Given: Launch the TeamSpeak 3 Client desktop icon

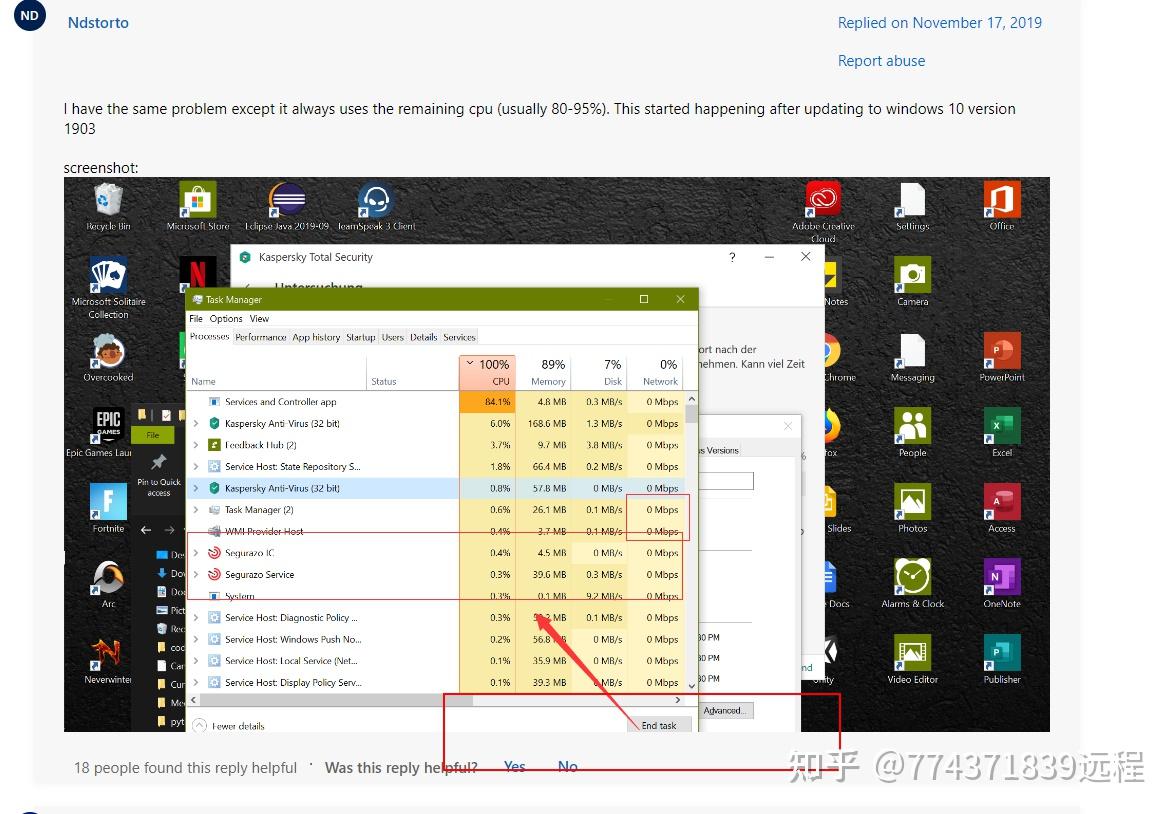Looking at the screenshot, I should [377, 200].
